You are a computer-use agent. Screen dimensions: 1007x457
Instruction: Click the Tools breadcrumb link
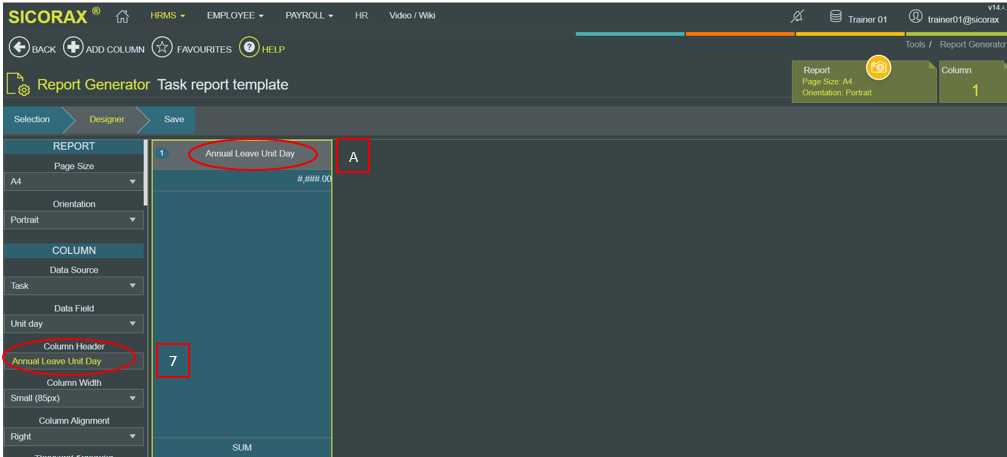tap(915, 45)
